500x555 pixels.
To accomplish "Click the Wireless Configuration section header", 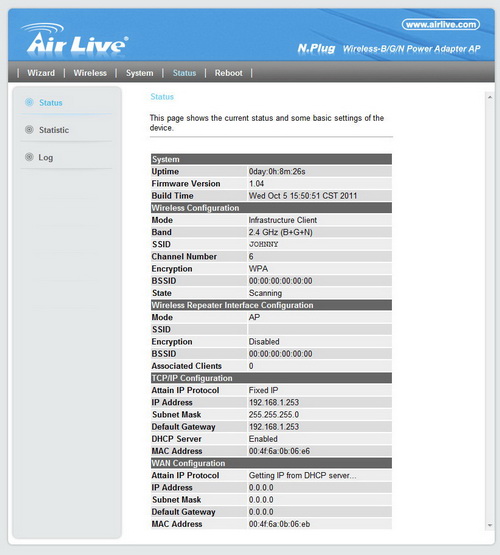I will pos(271,208).
